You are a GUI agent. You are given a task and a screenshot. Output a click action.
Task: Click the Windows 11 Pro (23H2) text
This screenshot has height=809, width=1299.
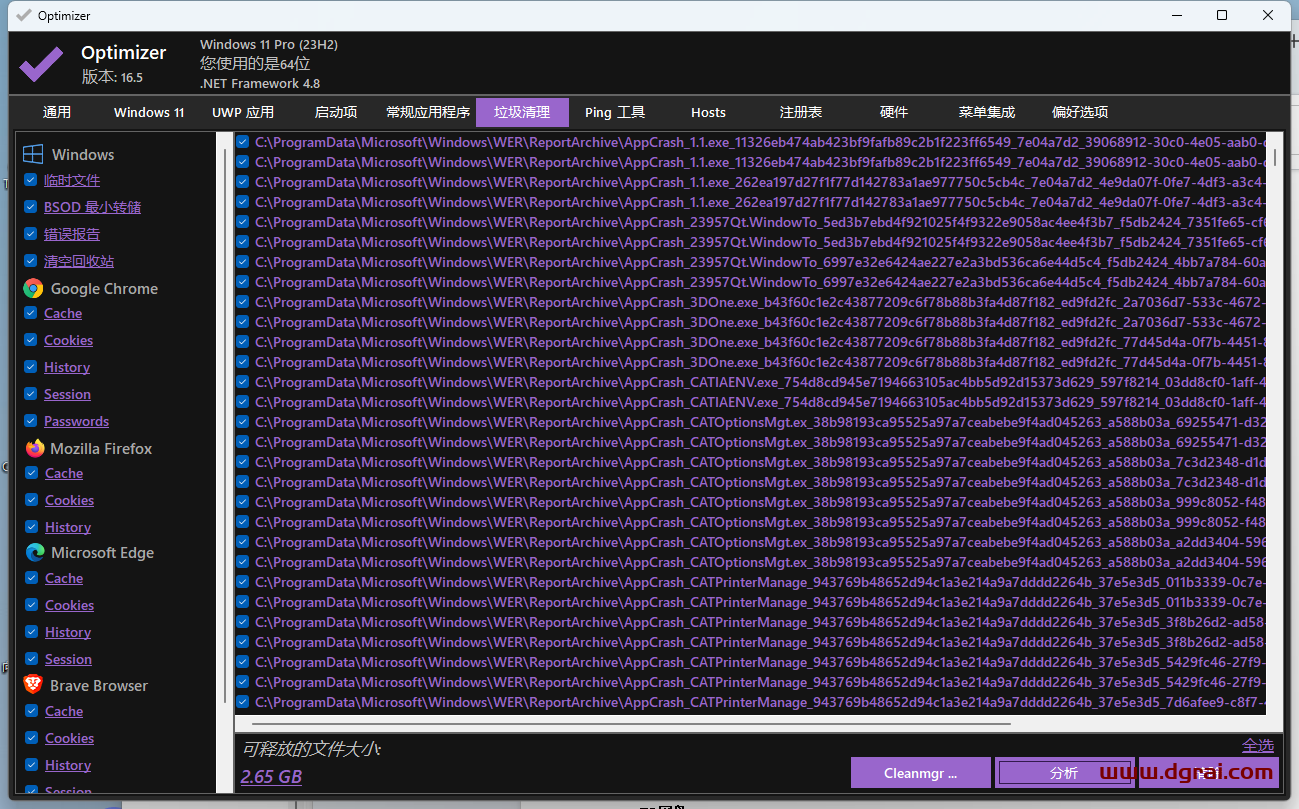[x=269, y=45]
